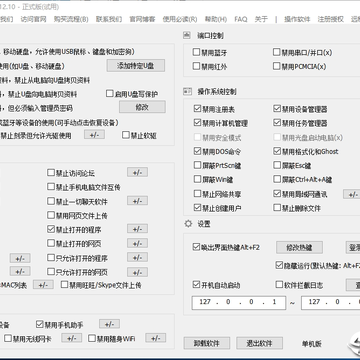Enable 启用U盘写保护 checkbox
The image size is (360, 360).
tap(110, 94)
